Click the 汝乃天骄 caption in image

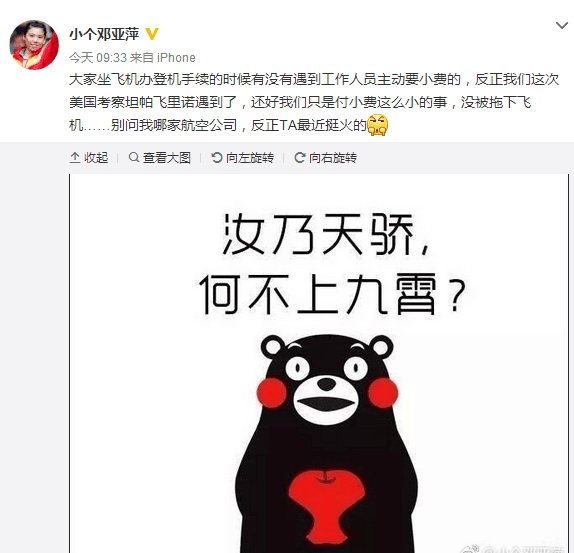[327, 233]
